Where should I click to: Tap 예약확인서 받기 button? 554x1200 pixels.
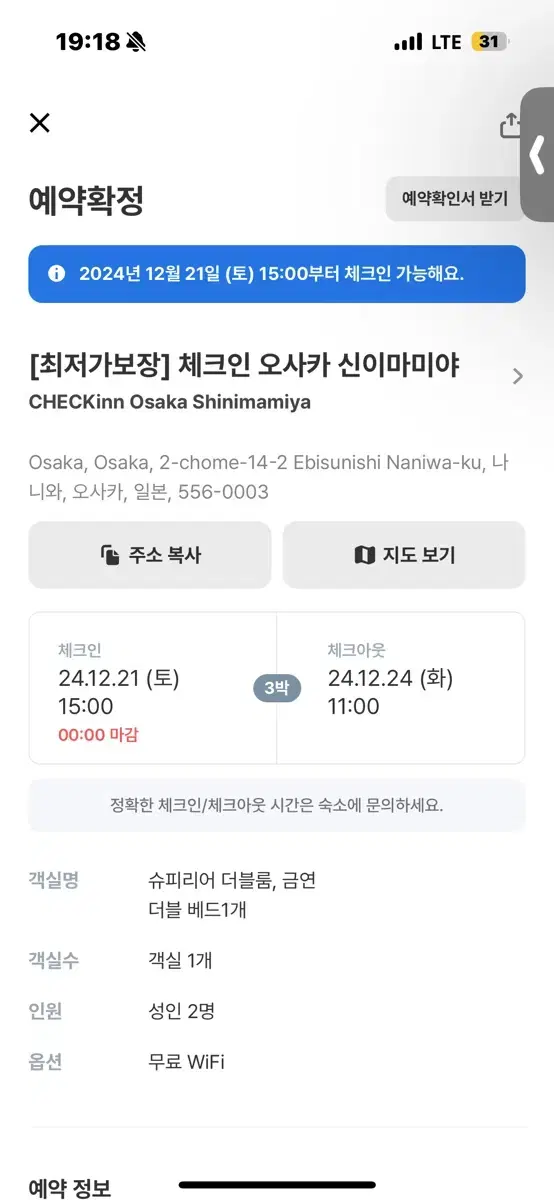pyautogui.click(x=455, y=198)
